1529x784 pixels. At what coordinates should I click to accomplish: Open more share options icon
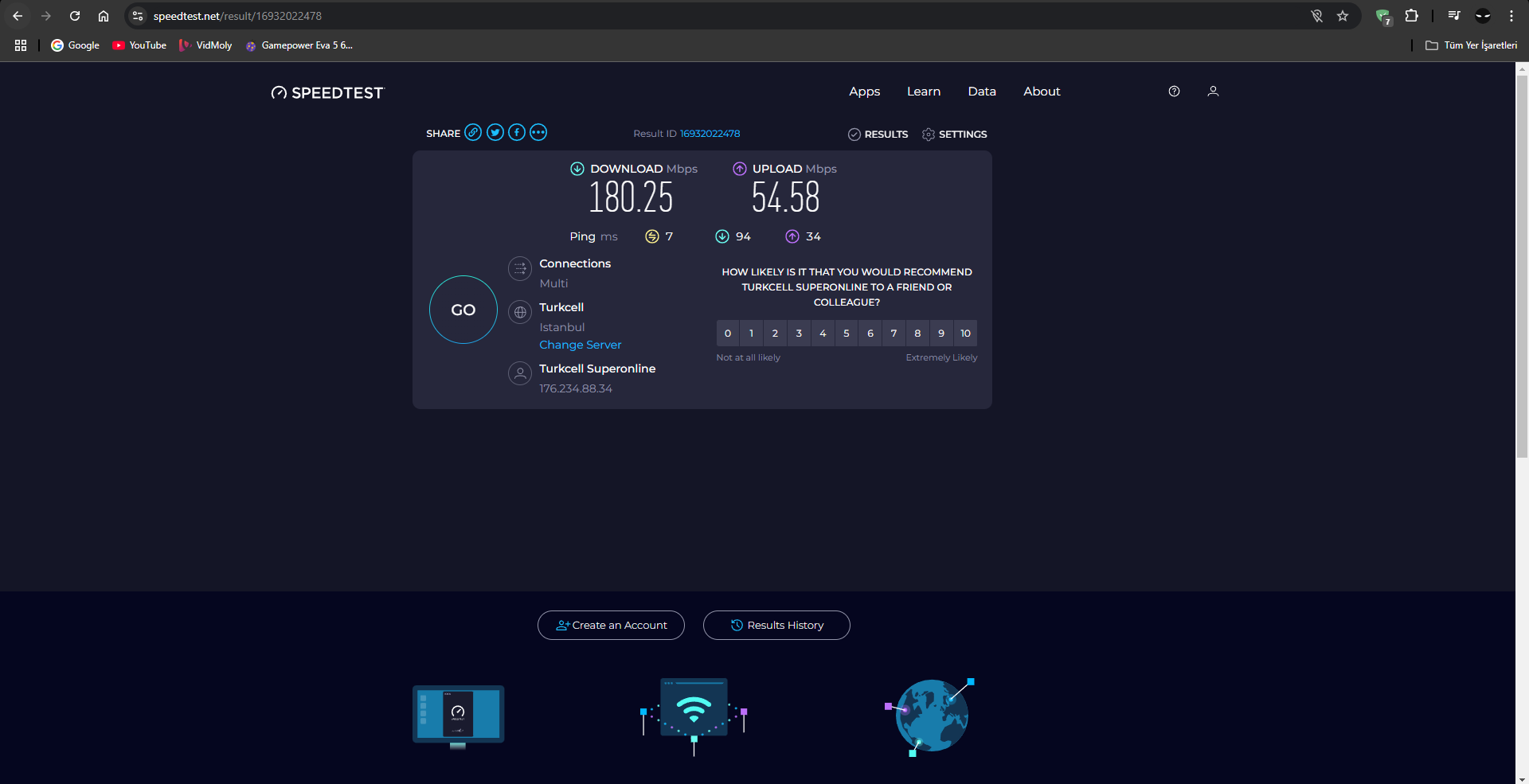click(x=538, y=132)
